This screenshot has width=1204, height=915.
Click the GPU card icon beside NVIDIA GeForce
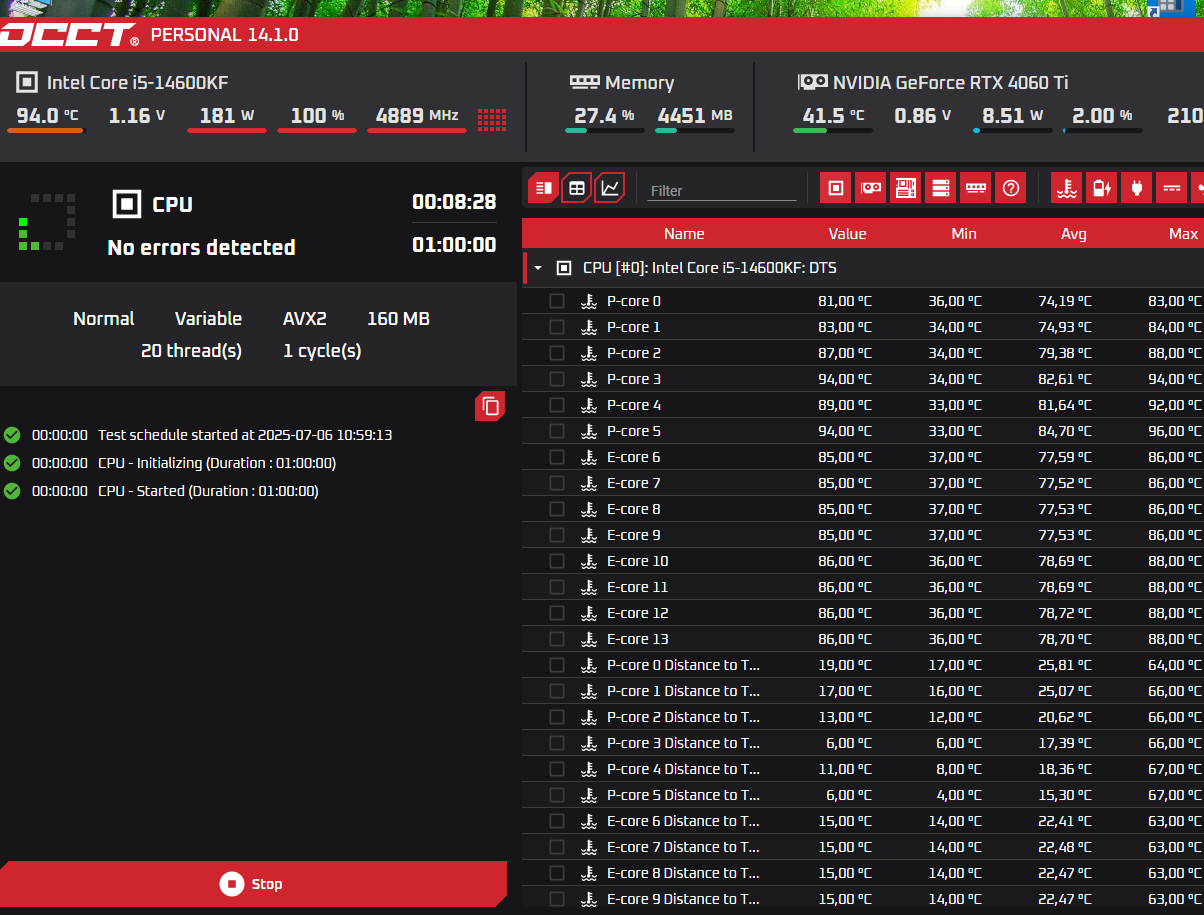click(812, 82)
